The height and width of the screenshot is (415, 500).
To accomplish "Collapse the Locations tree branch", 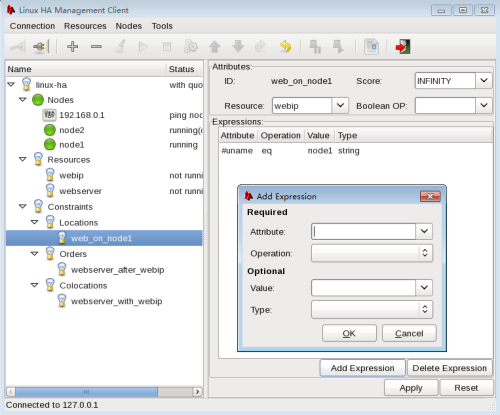I will click(34, 222).
